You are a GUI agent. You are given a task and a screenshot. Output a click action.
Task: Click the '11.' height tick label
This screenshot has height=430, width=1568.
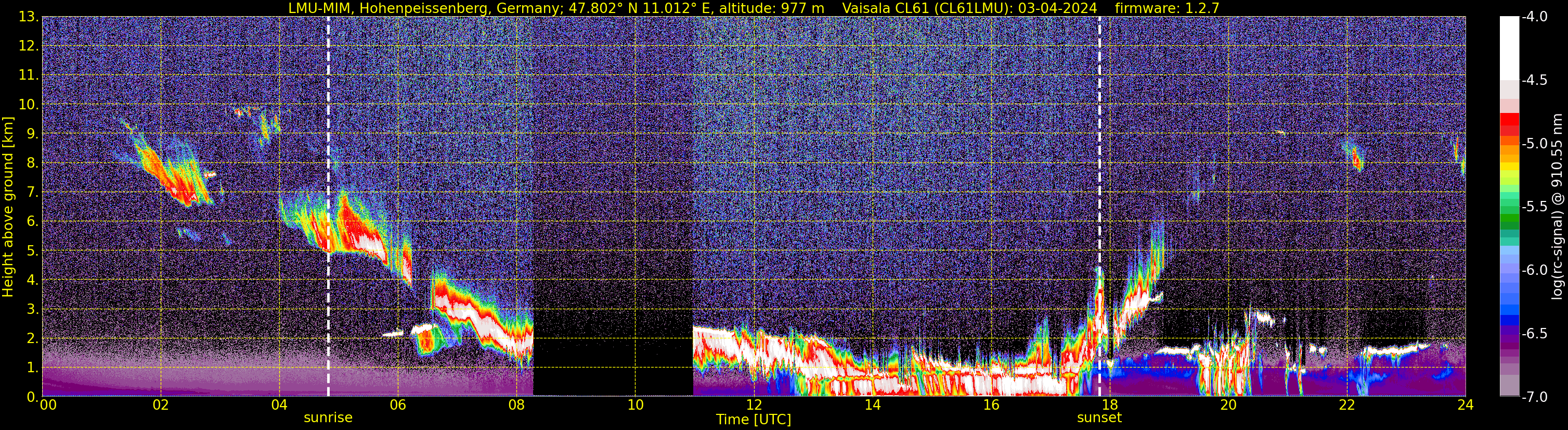point(29,75)
